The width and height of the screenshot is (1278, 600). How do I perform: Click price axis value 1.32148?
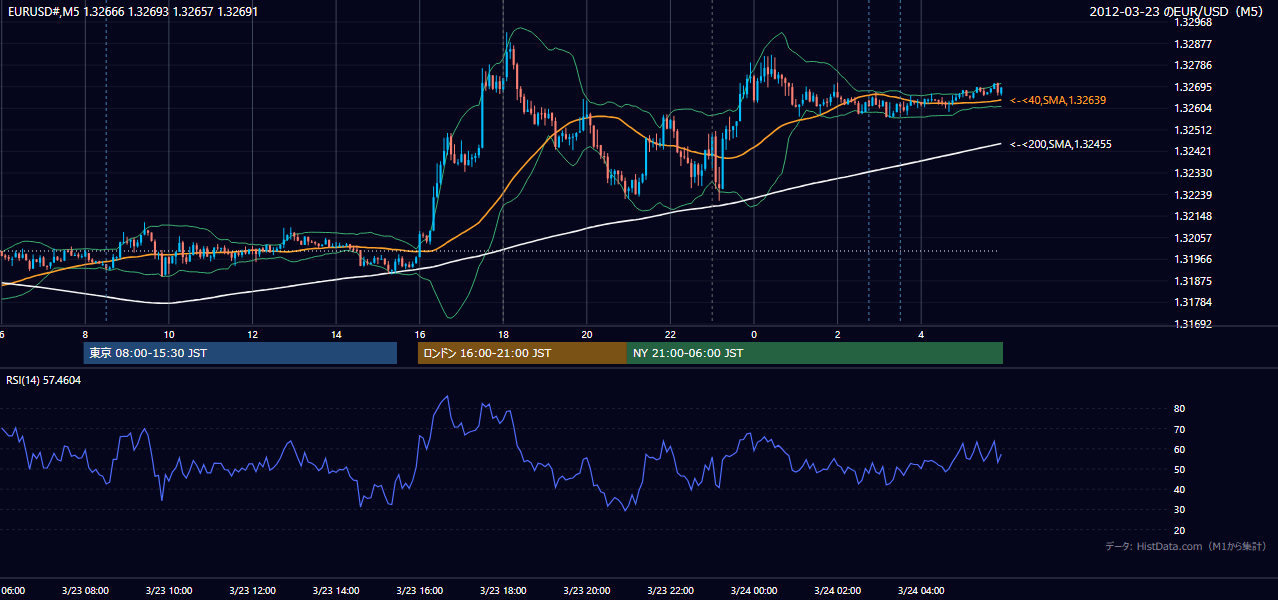[x=1194, y=216]
